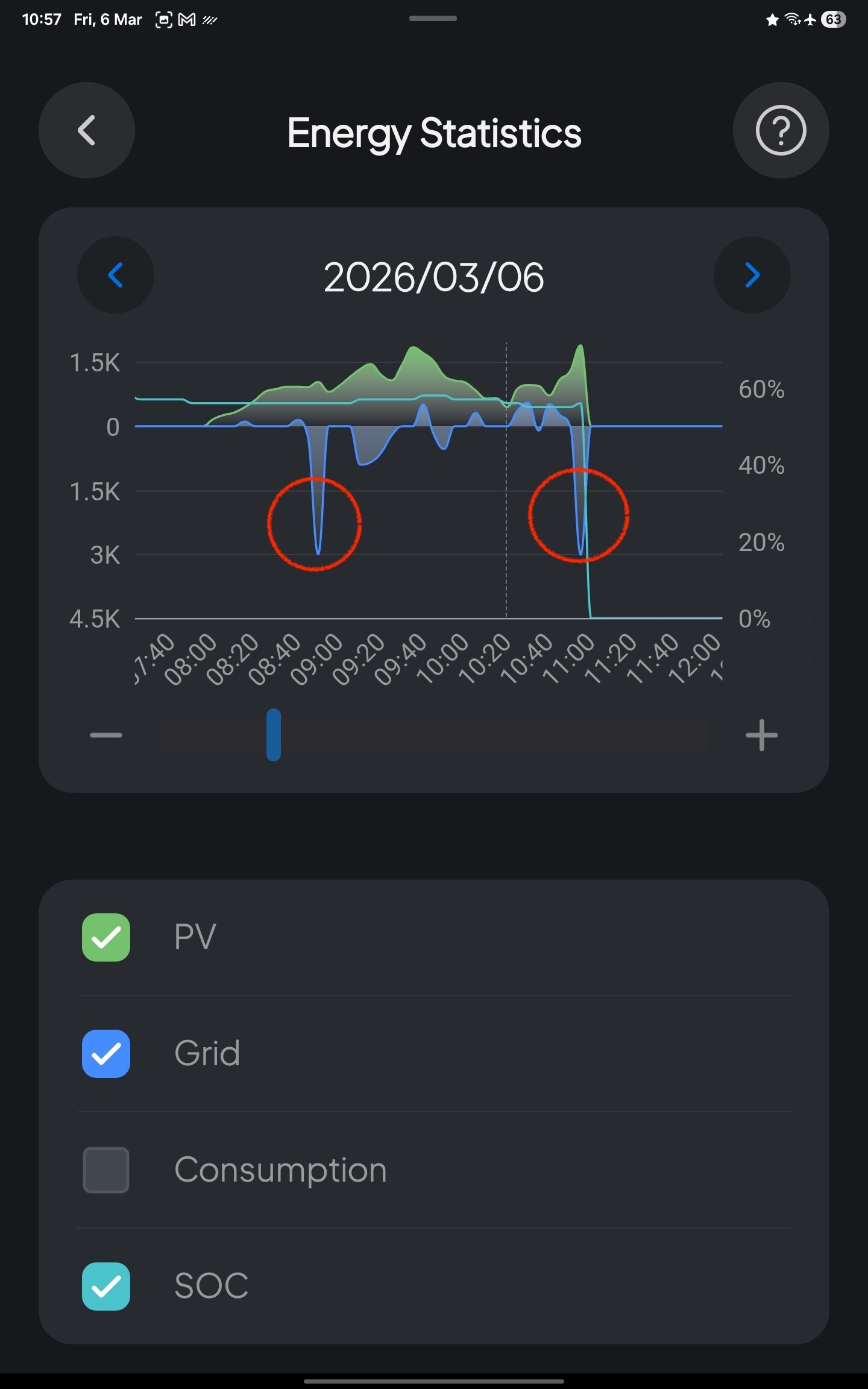Viewport: 868px width, 1389px height.
Task: Tap the drag handle at screen top
Action: coord(433,19)
